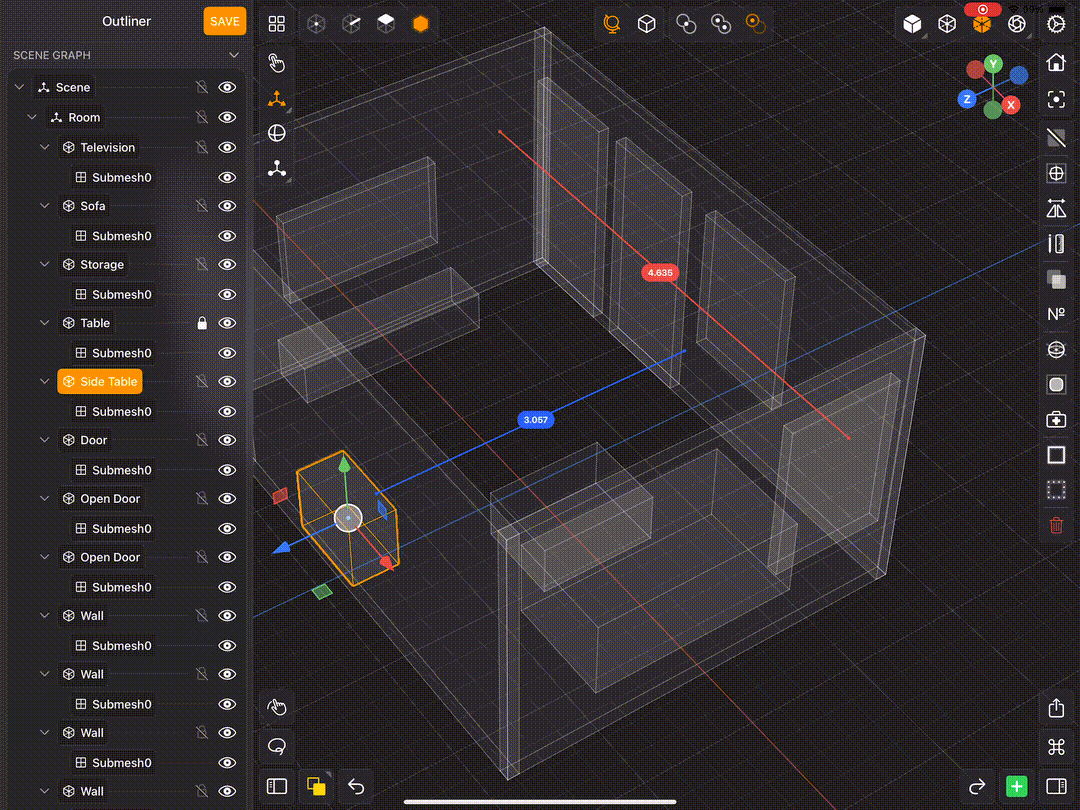
Task: Open the command key shortcuts icon
Action: (1055, 747)
